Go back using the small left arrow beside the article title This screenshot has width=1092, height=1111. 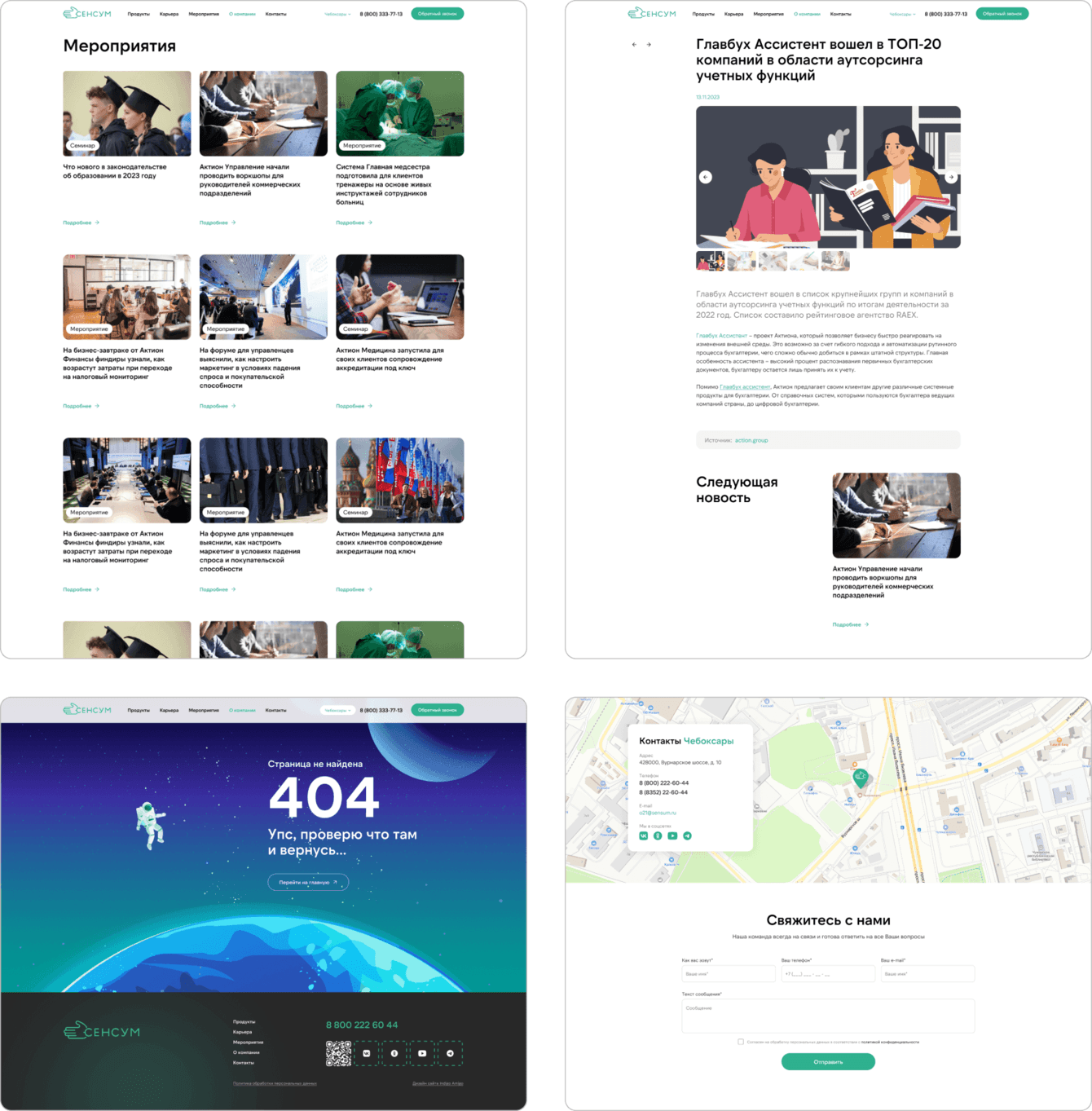pyautogui.click(x=634, y=45)
